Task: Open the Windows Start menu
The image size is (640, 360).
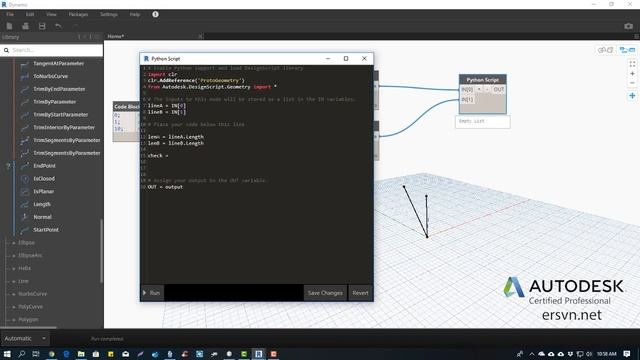Action: [x=7, y=354]
